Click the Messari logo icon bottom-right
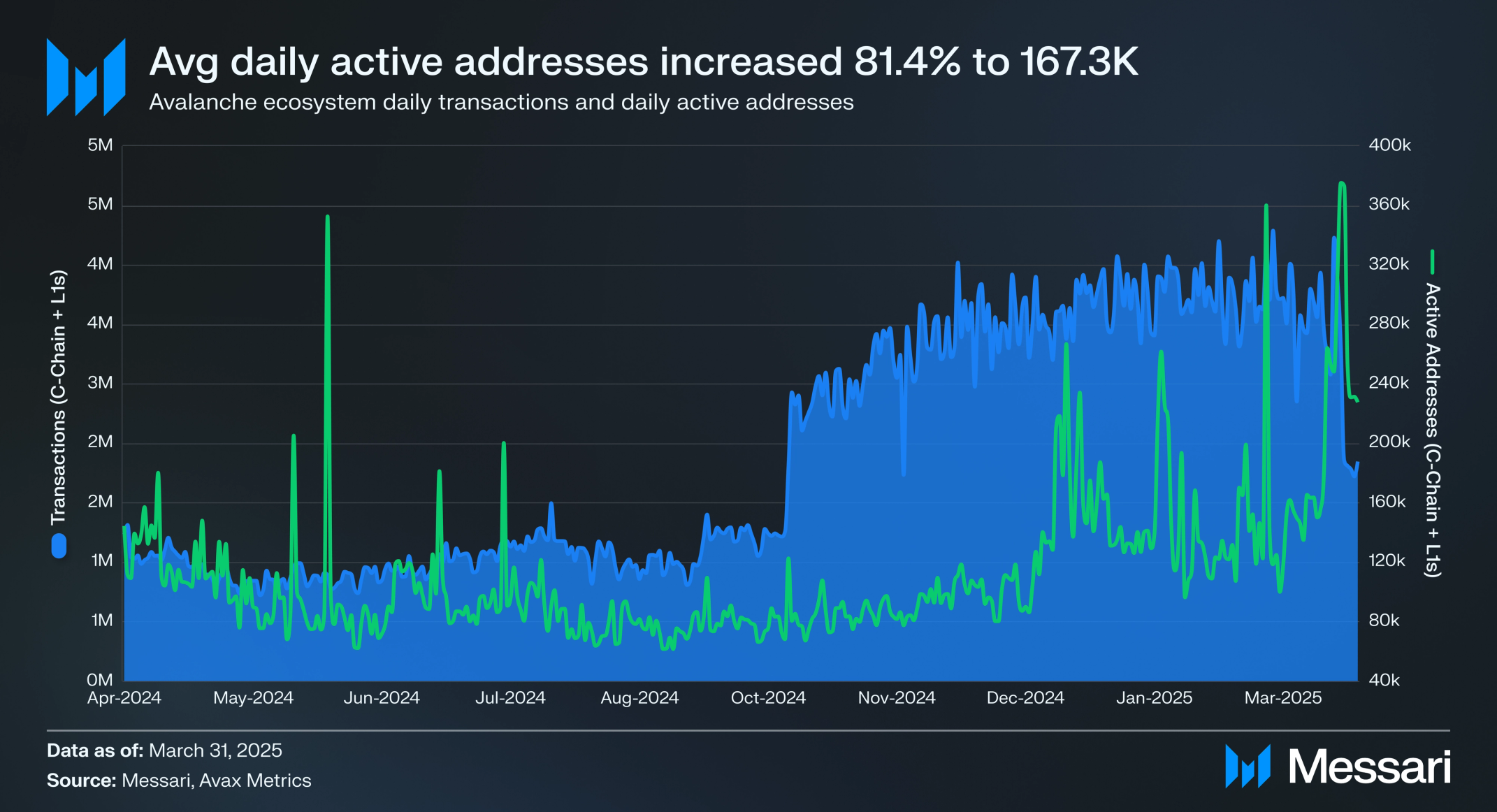The height and width of the screenshot is (812, 1497). pyautogui.click(x=1247, y=766)
